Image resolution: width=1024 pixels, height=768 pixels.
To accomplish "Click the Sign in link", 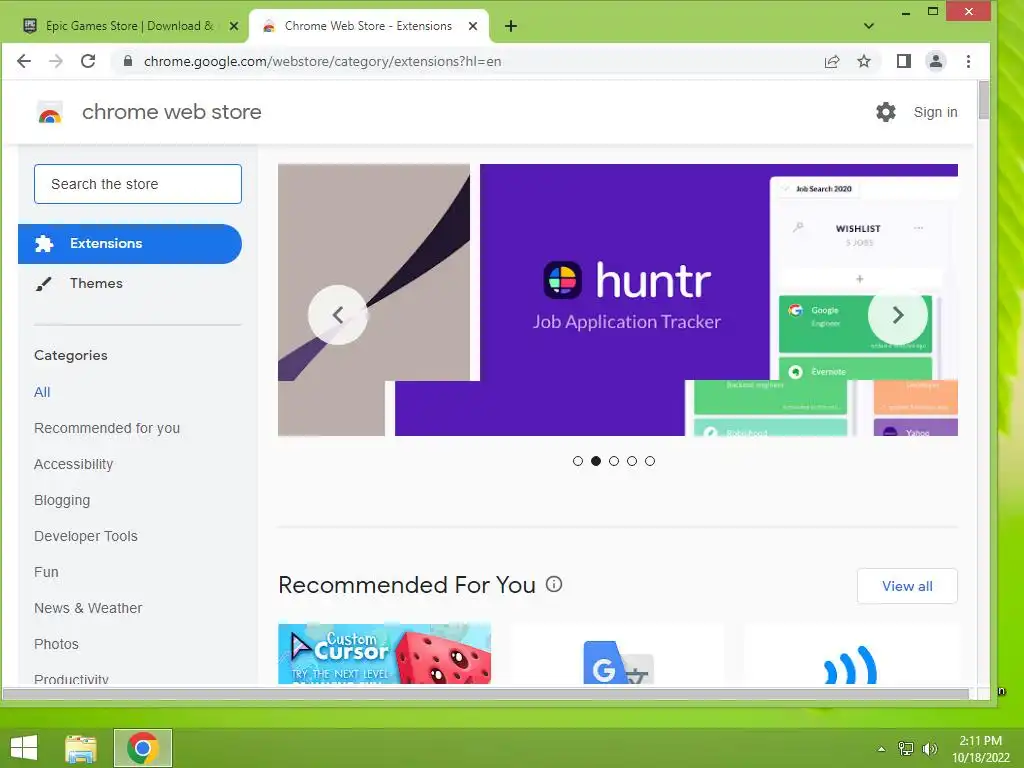I will 935,112.
